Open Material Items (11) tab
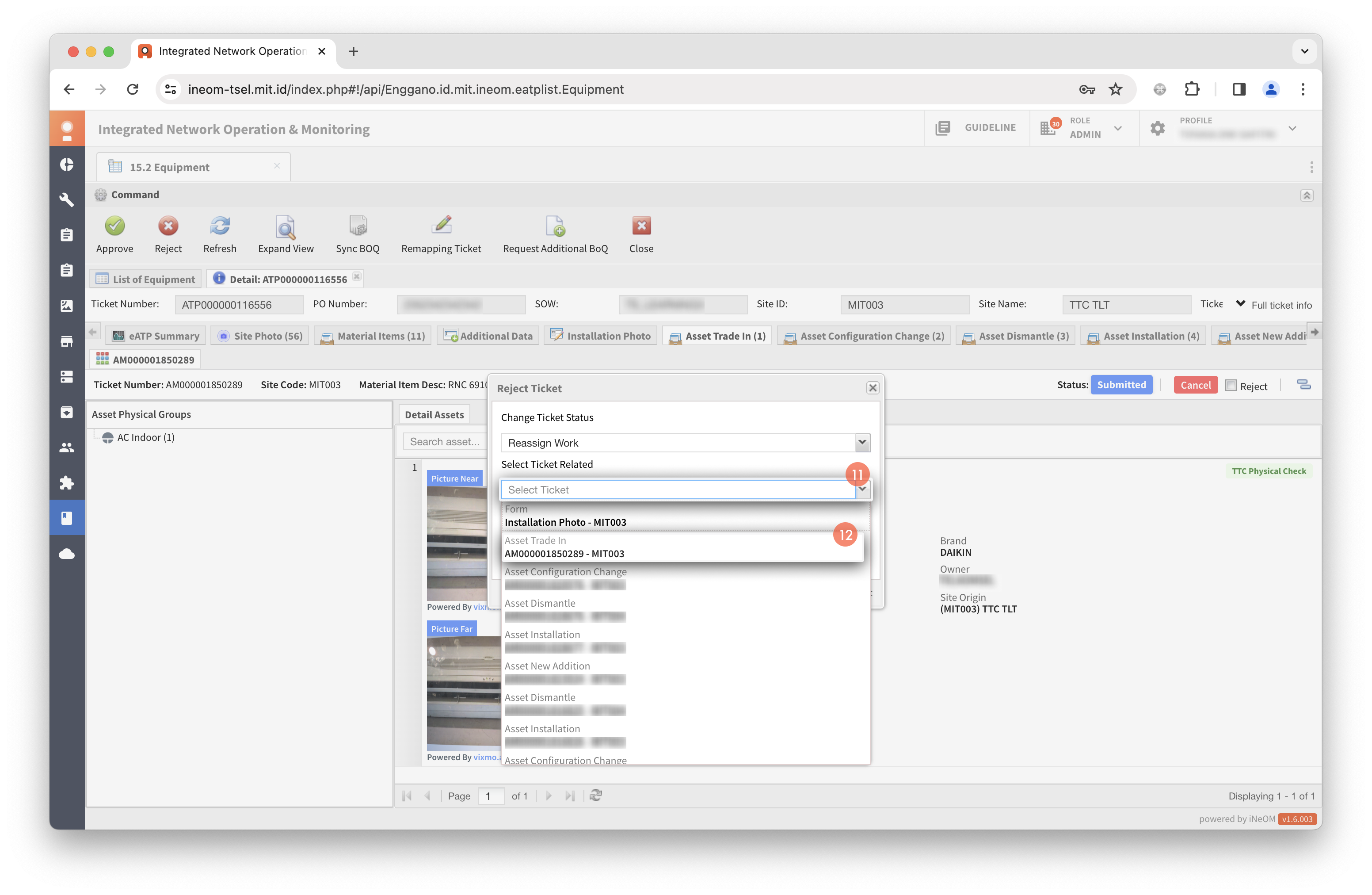This screenshot has height=895, width=1372. coord(373,336)
